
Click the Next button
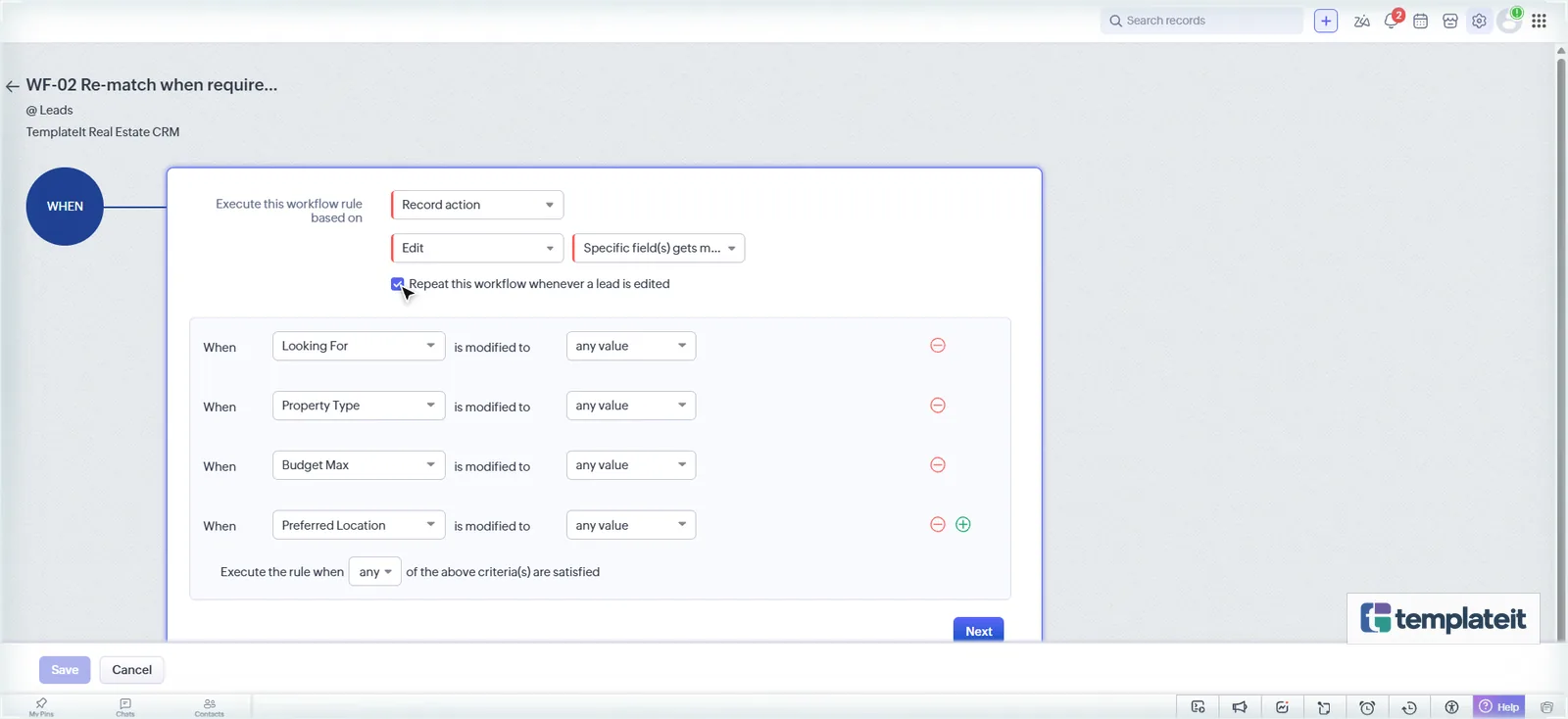[979, 630]
